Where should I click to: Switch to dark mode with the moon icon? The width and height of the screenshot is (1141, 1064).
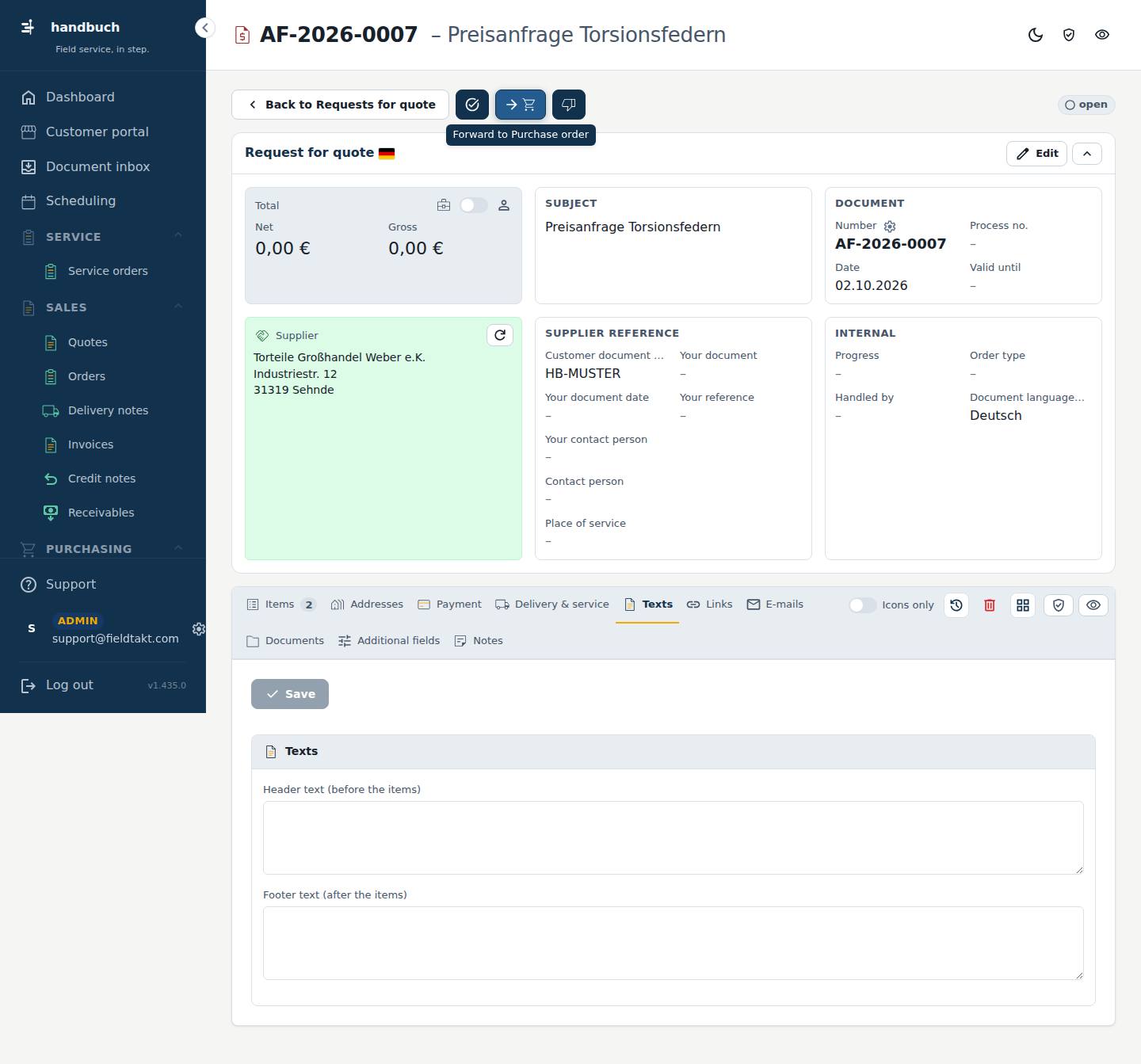pos(1036,35)
